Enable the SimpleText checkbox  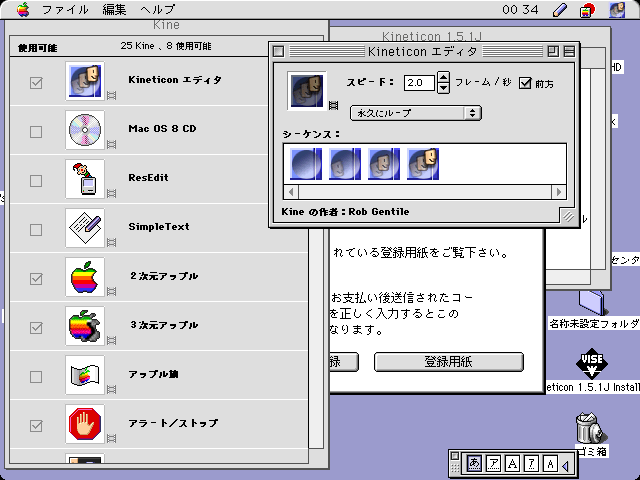tap(36, 230)
